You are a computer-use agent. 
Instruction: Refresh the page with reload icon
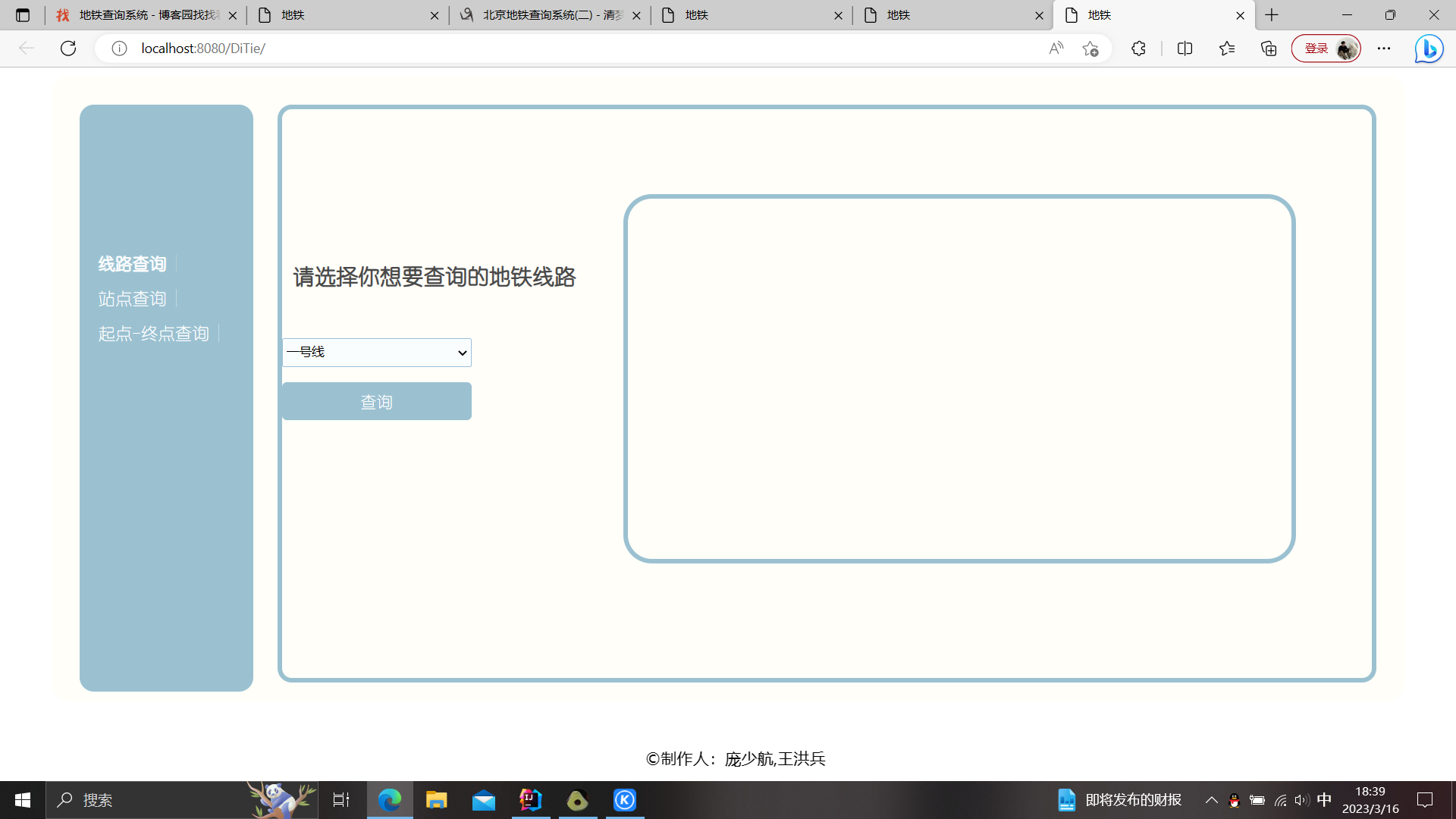click(x=68, y=49)
